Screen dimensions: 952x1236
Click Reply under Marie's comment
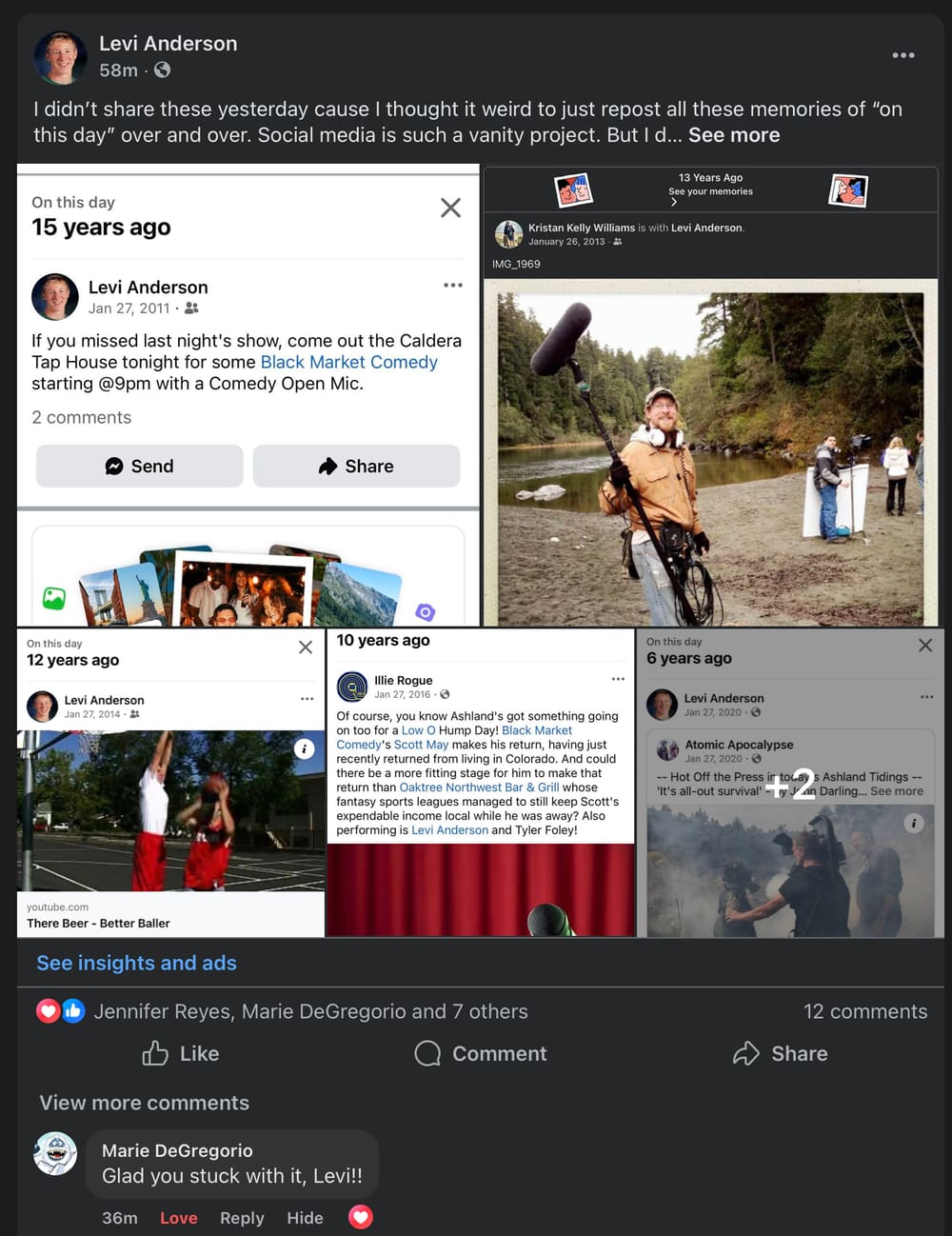click(x=242, y=1218)
